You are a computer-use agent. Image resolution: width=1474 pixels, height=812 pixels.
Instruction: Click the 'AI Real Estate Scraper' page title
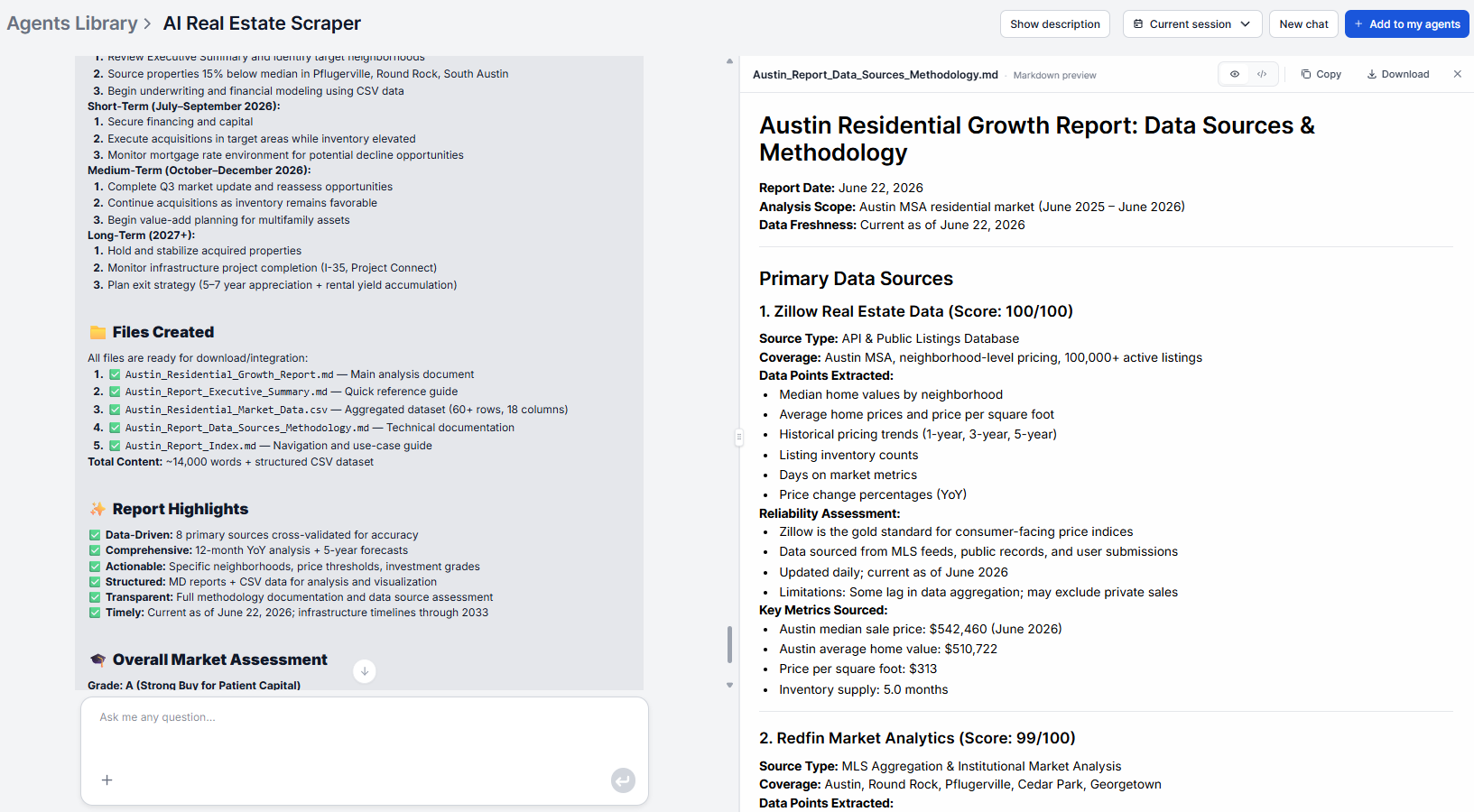pos(262,23)
